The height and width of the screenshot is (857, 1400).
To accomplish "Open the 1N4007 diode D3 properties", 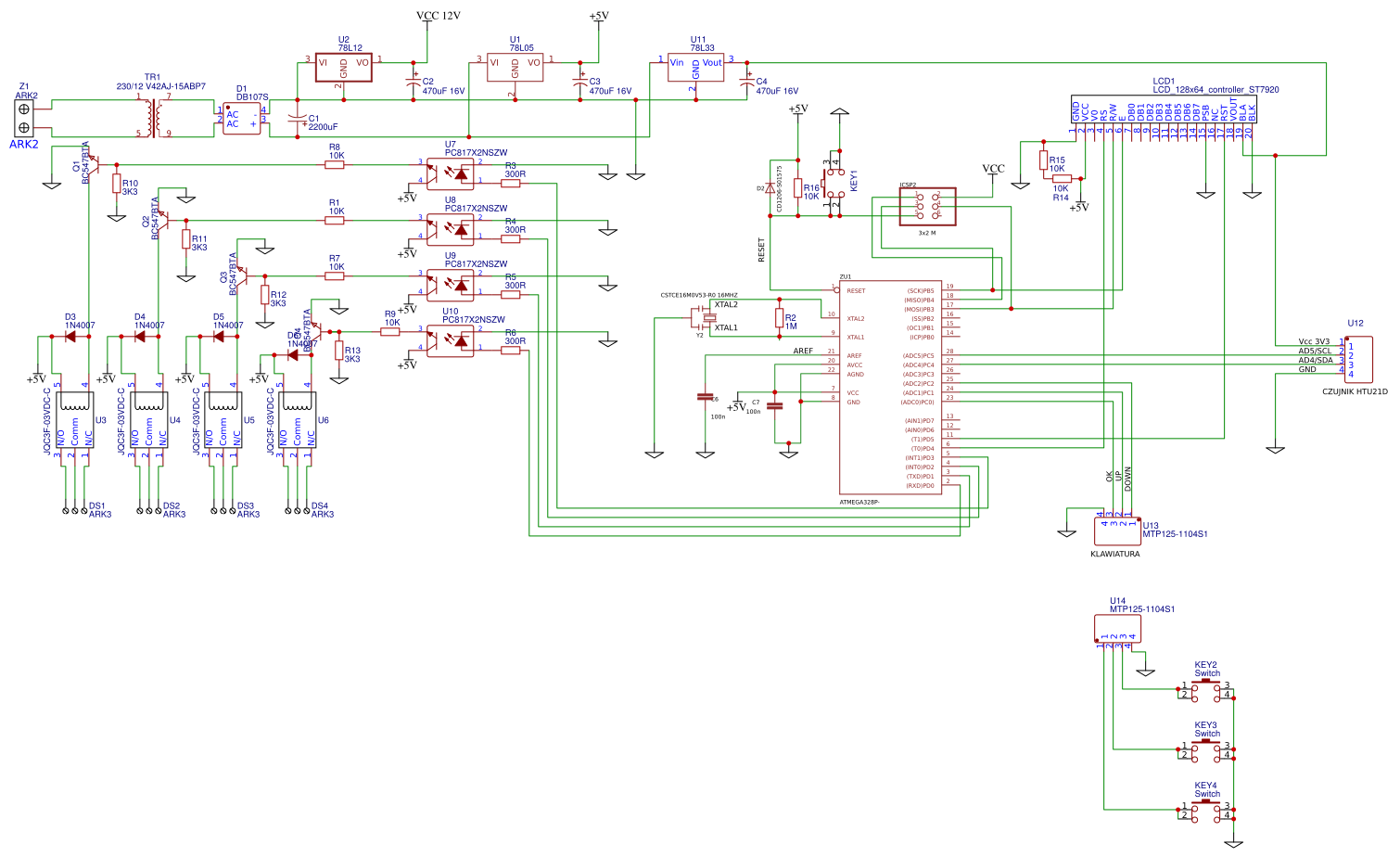I will (70, 338).
